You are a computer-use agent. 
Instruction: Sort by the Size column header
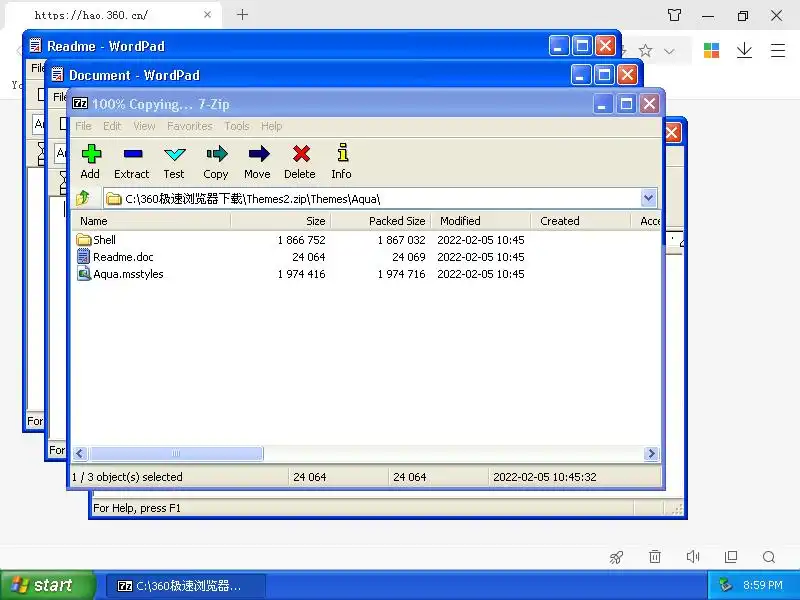pos(281,221)
